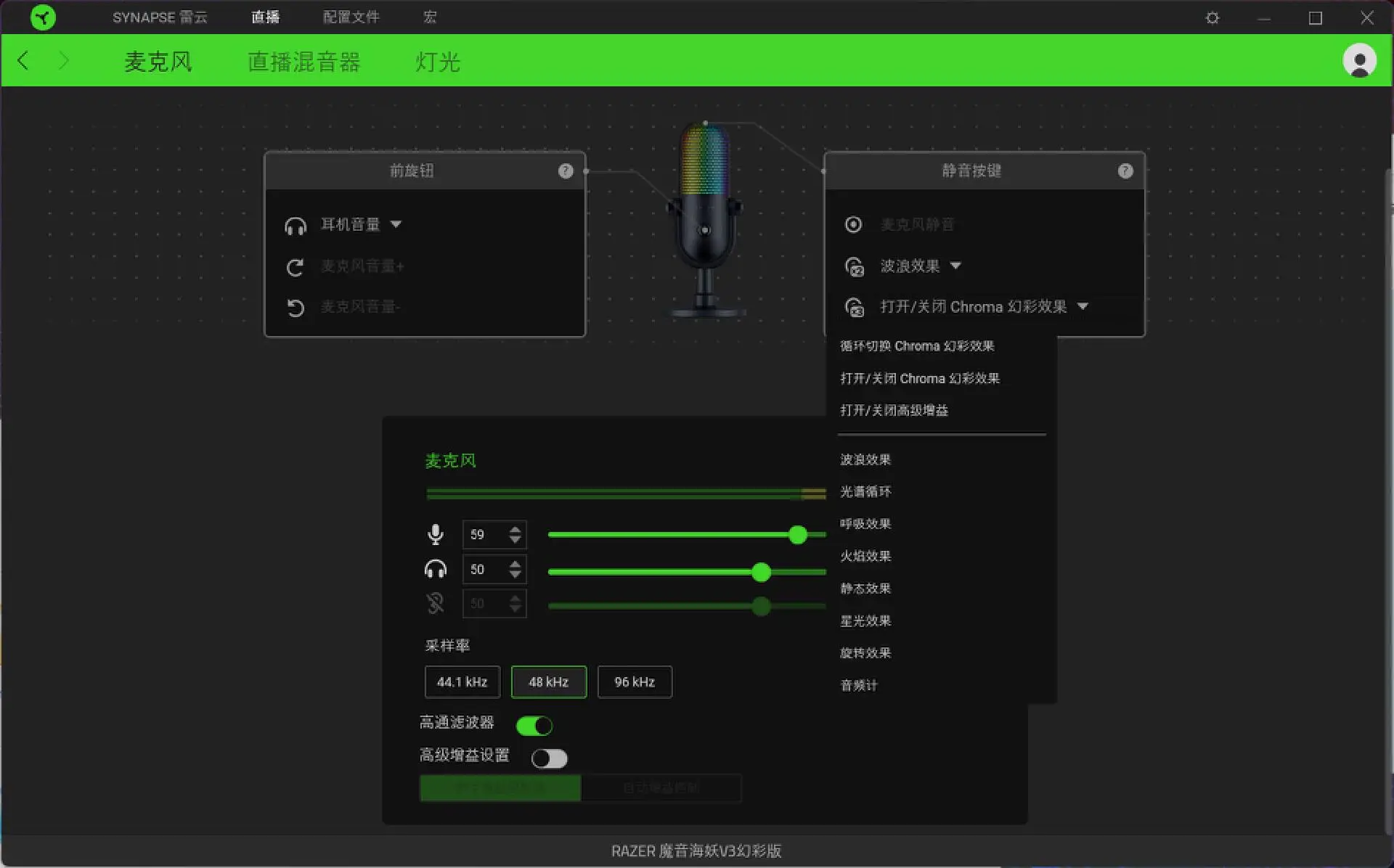1394x868 pixels.
Task: Open the user account avatar
Action: pyautogui.click(x=1359, y=60)
